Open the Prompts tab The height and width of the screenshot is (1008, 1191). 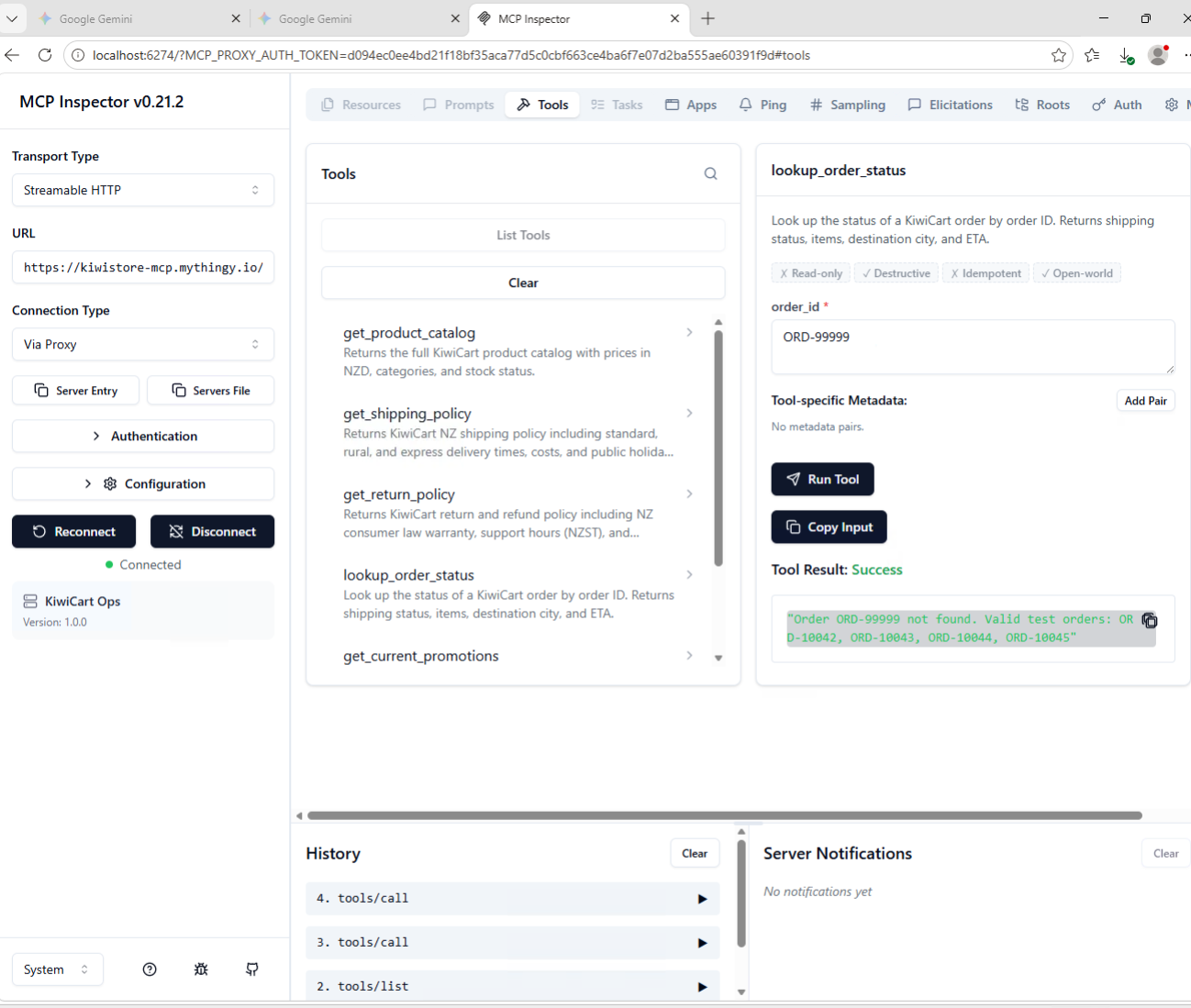pos(459,105)
